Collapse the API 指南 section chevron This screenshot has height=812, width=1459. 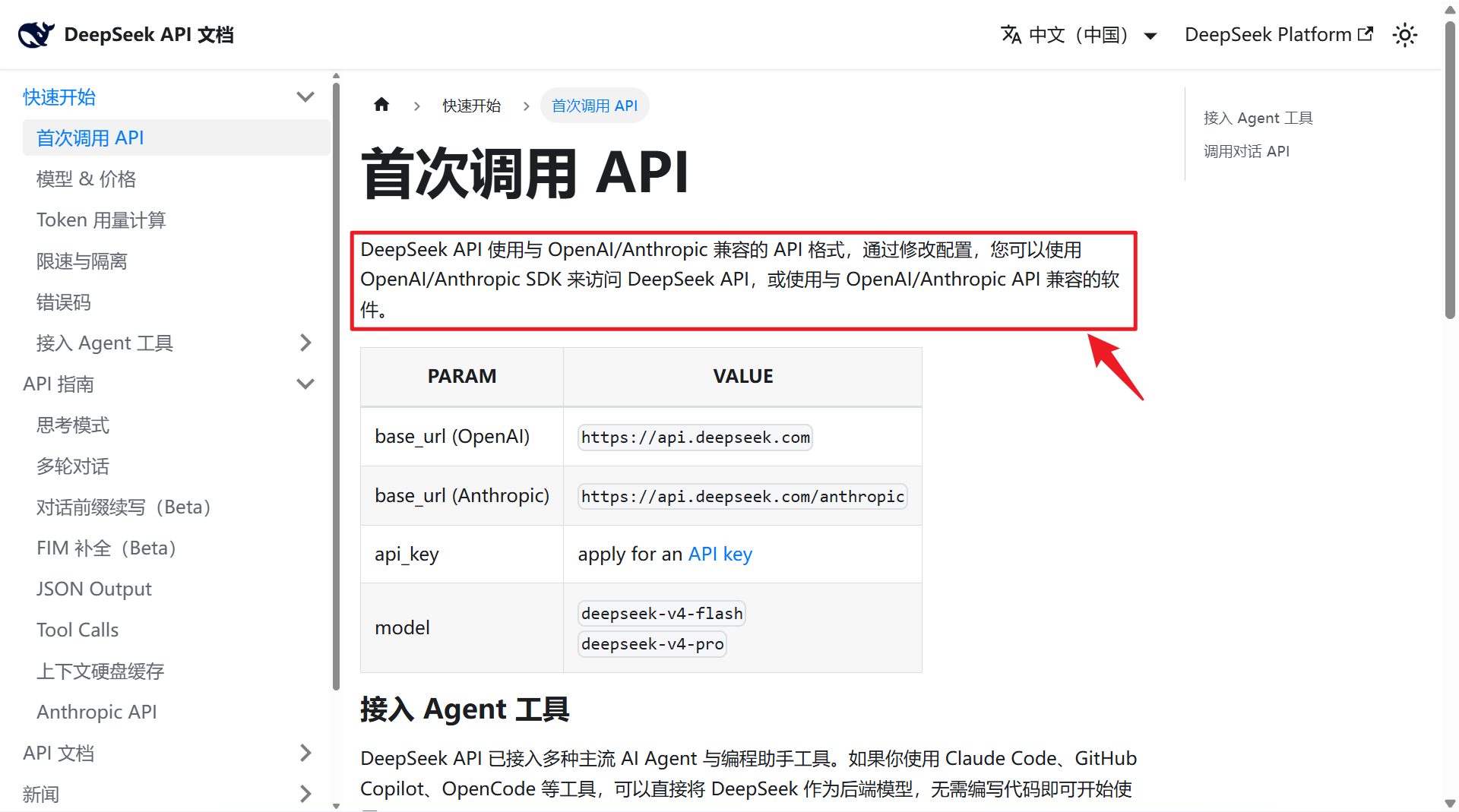coord(305,384)
